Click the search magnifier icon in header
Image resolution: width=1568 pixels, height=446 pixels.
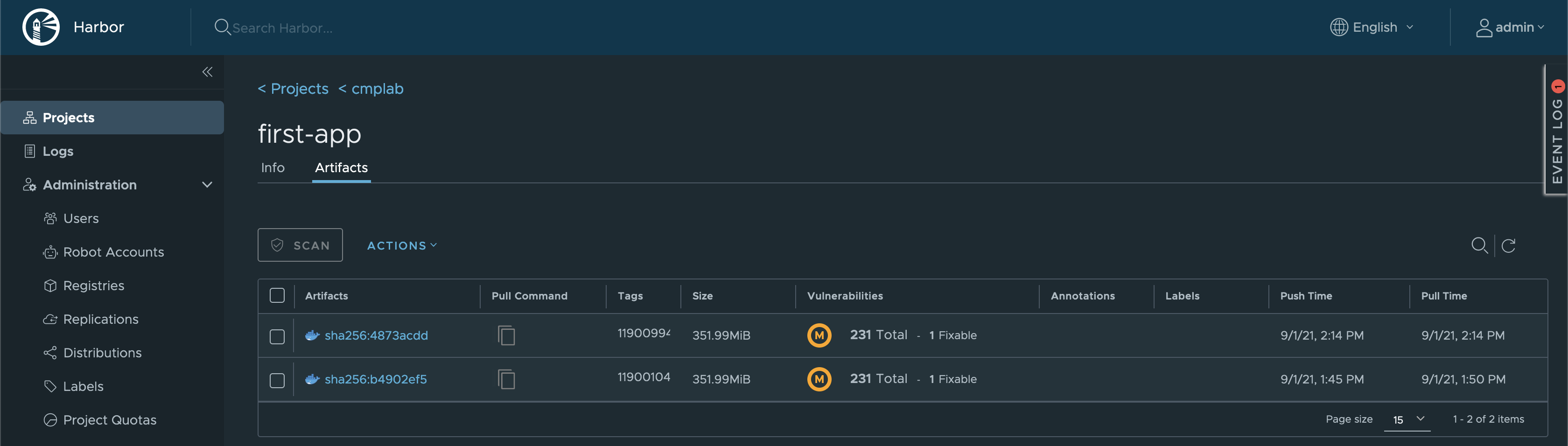click(x=222, y=27)
